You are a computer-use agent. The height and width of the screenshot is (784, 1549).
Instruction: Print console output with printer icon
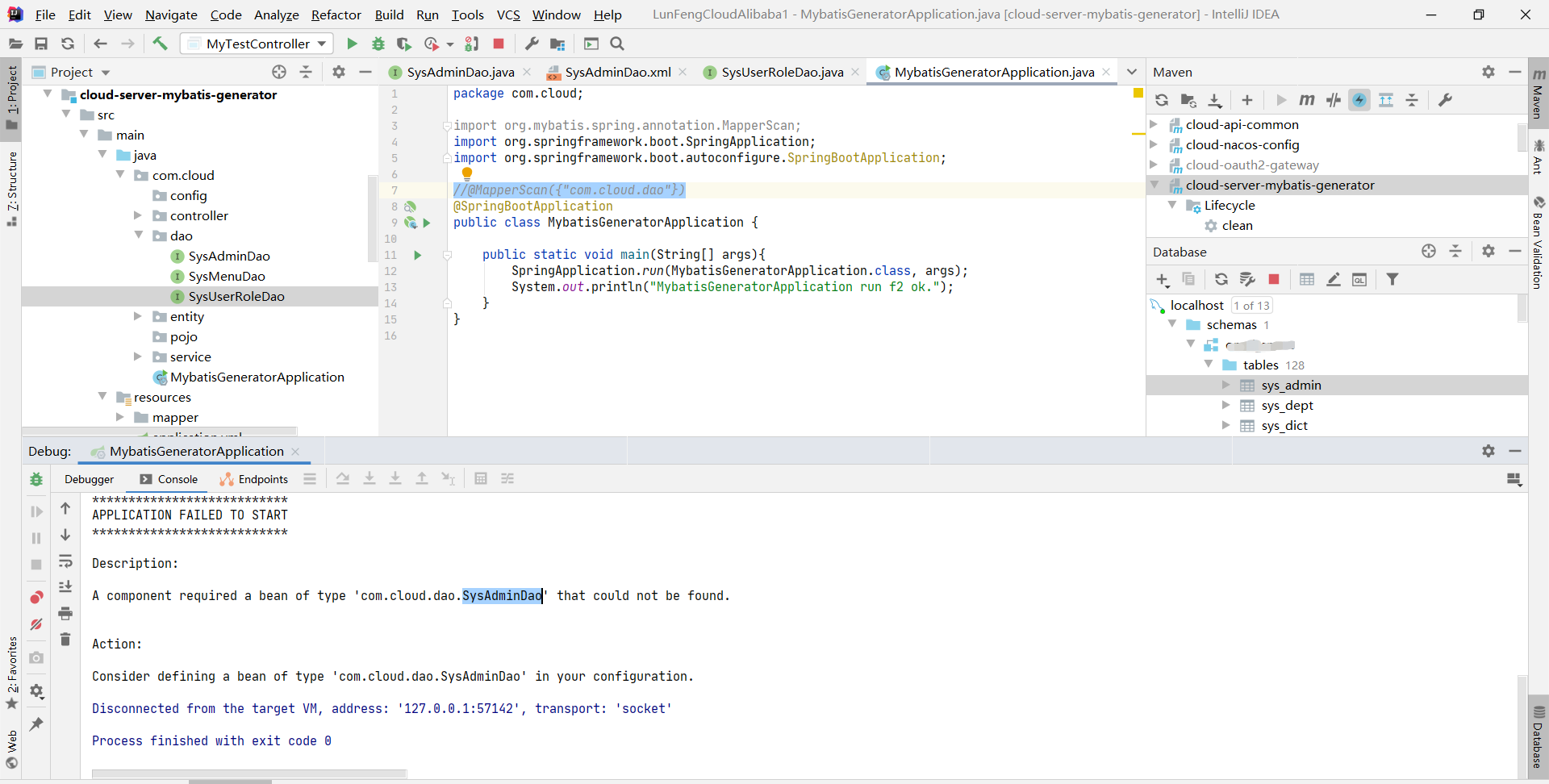point(65,614)
